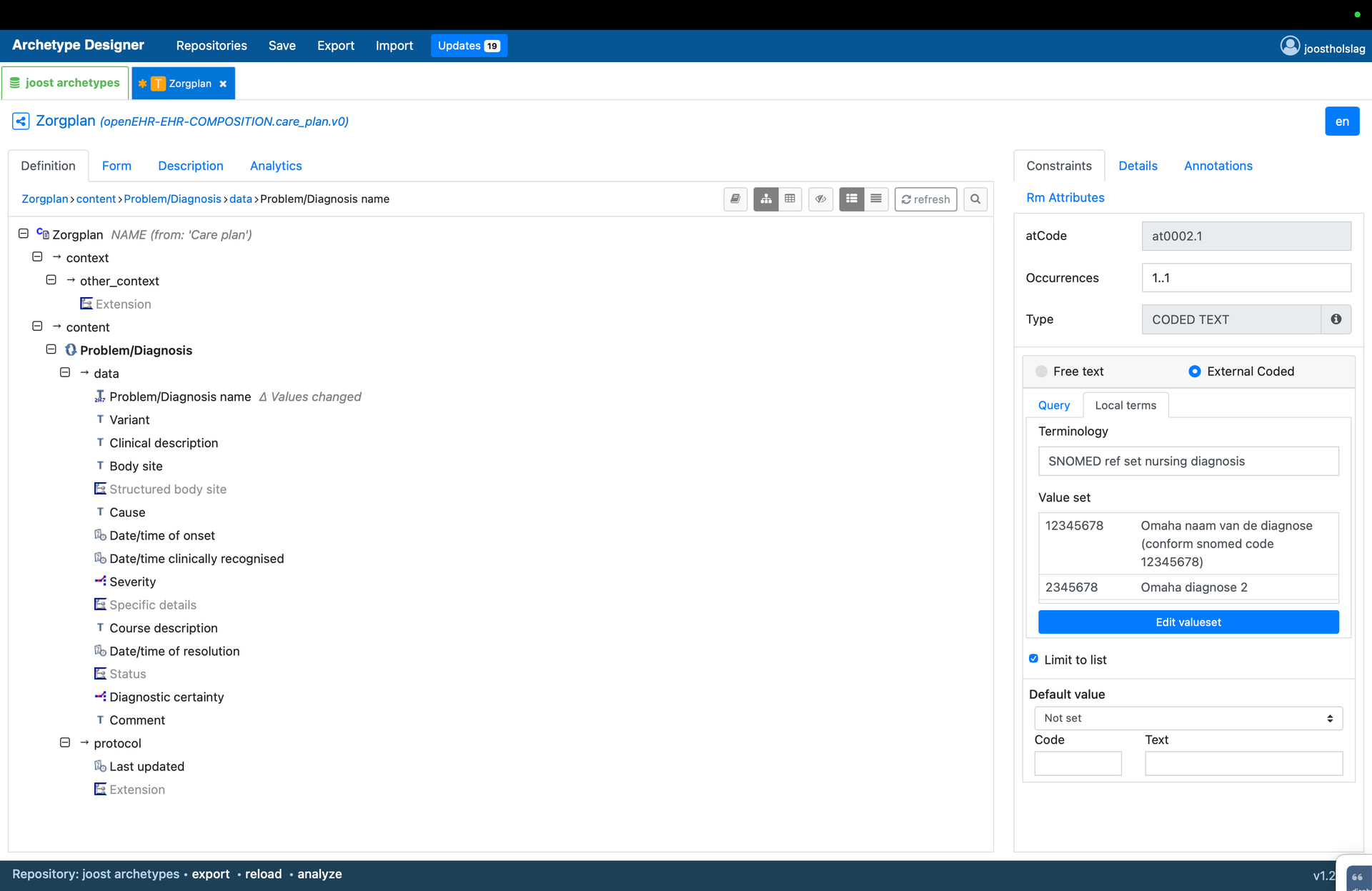This screenshot has width=1372, height=891.
Task: Open search with the magnifier icon
Action: point(975,199)
